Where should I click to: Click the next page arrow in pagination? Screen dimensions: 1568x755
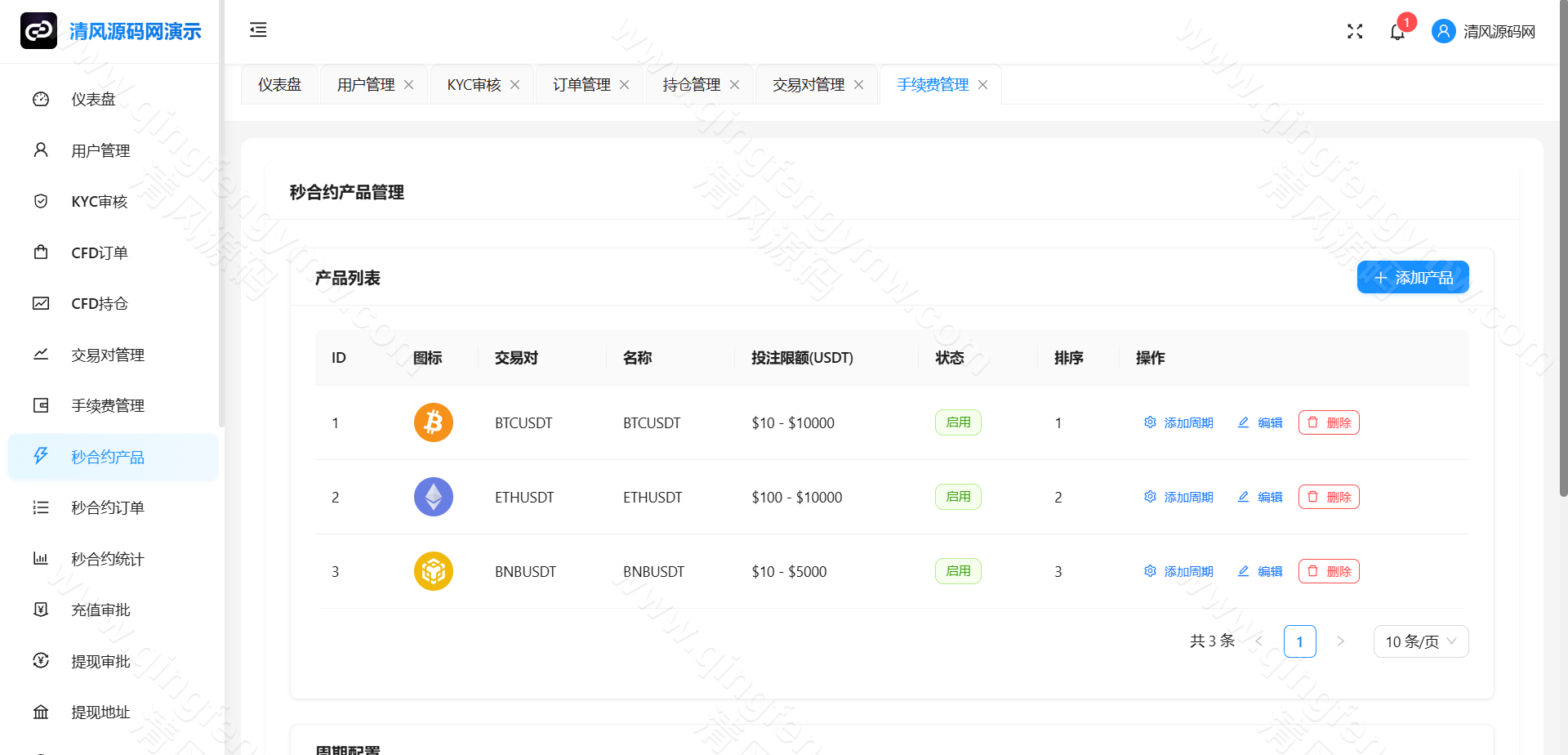point(1340,641)
